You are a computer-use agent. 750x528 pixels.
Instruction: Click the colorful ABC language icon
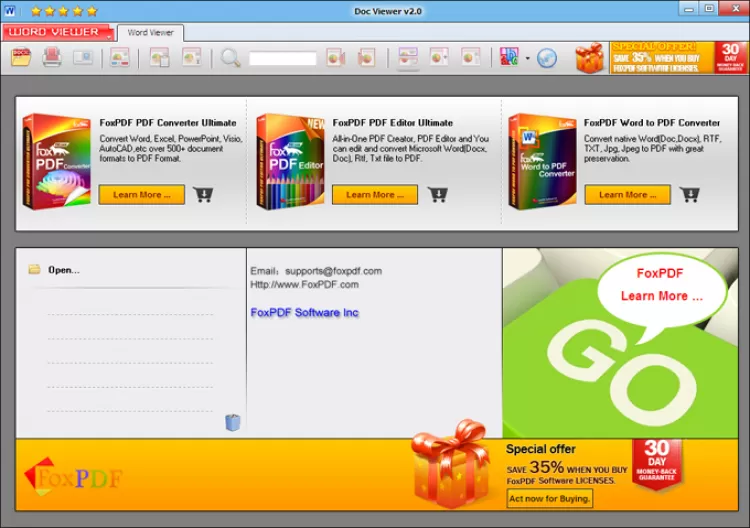(x=509, y=57)
